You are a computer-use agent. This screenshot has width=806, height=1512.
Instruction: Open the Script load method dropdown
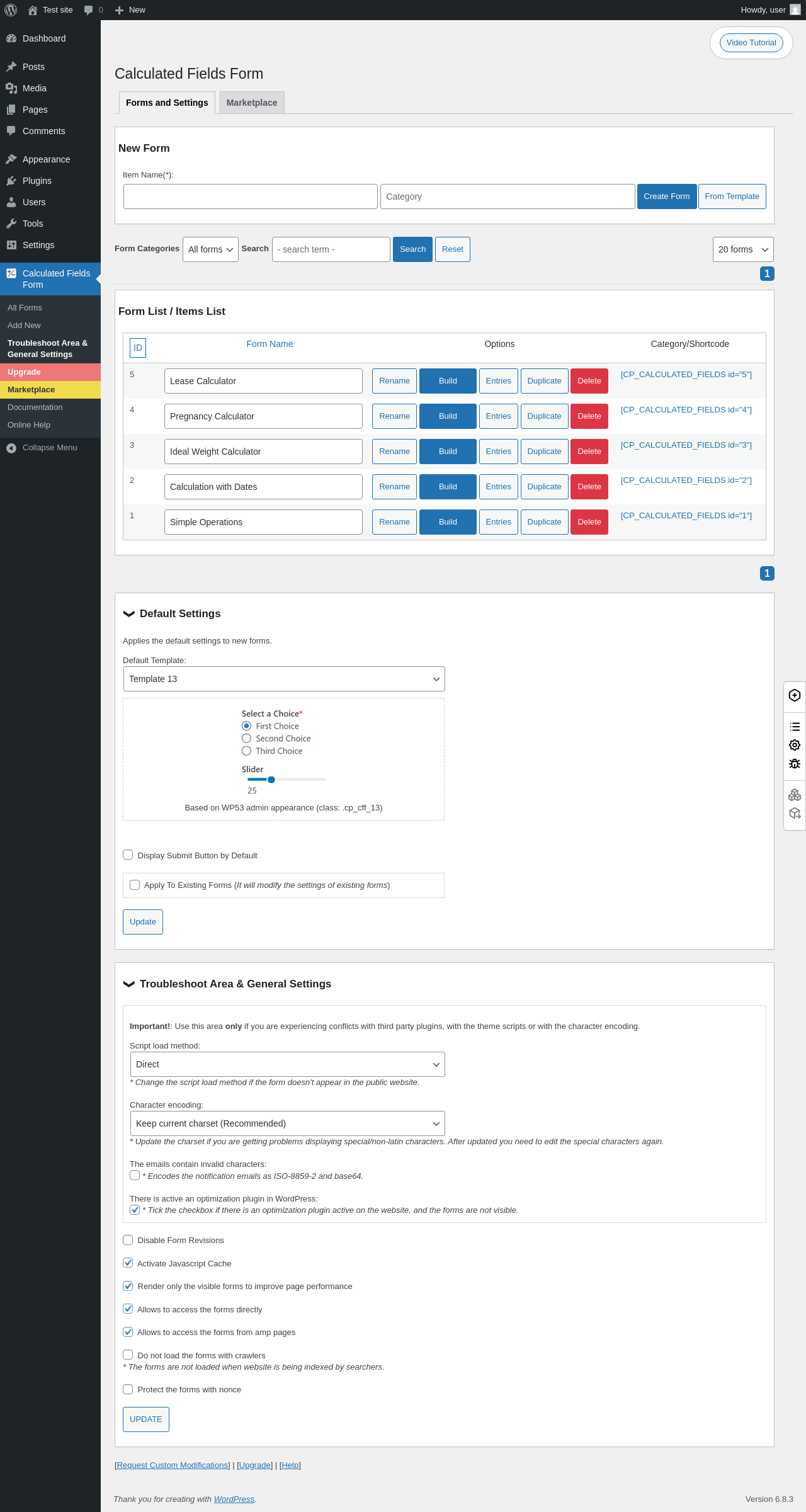click(x=287, y=1064)
